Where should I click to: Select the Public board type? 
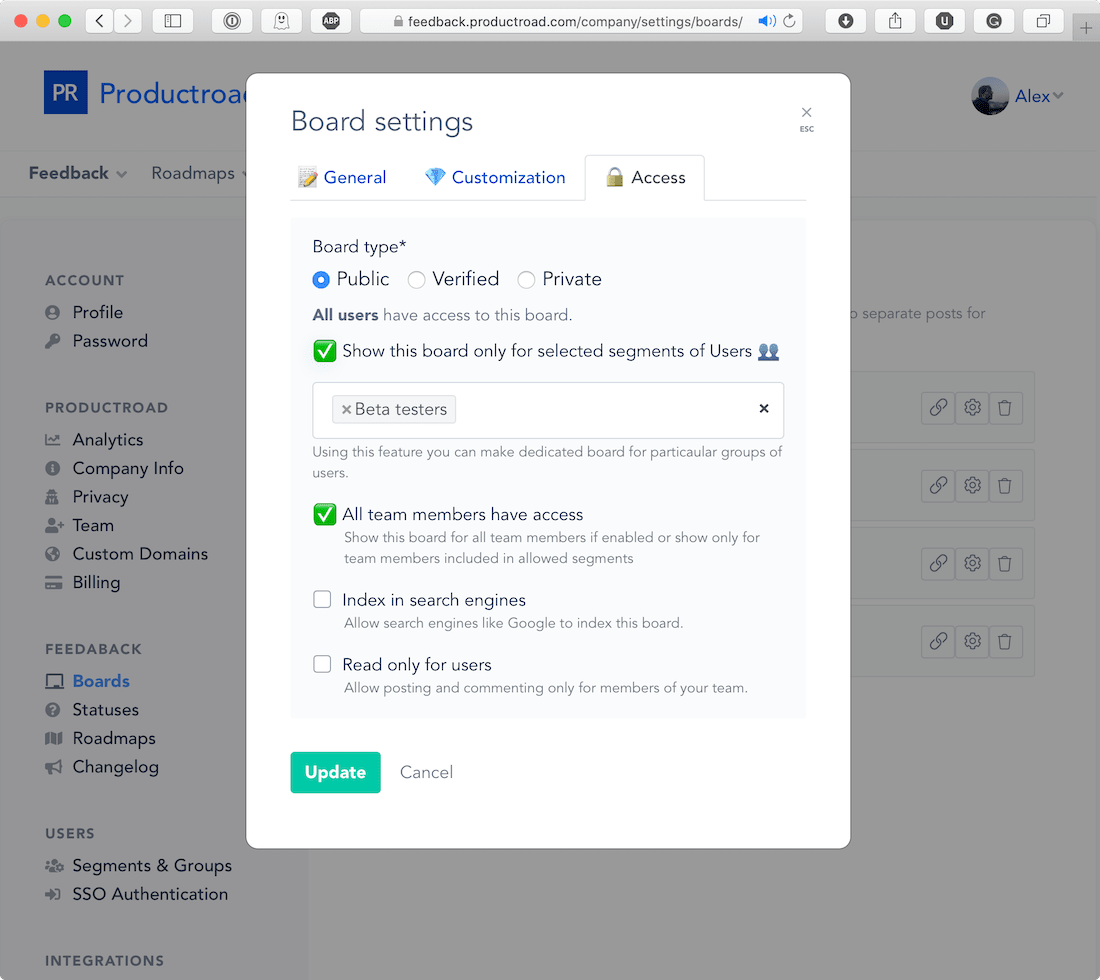(321, 280)
